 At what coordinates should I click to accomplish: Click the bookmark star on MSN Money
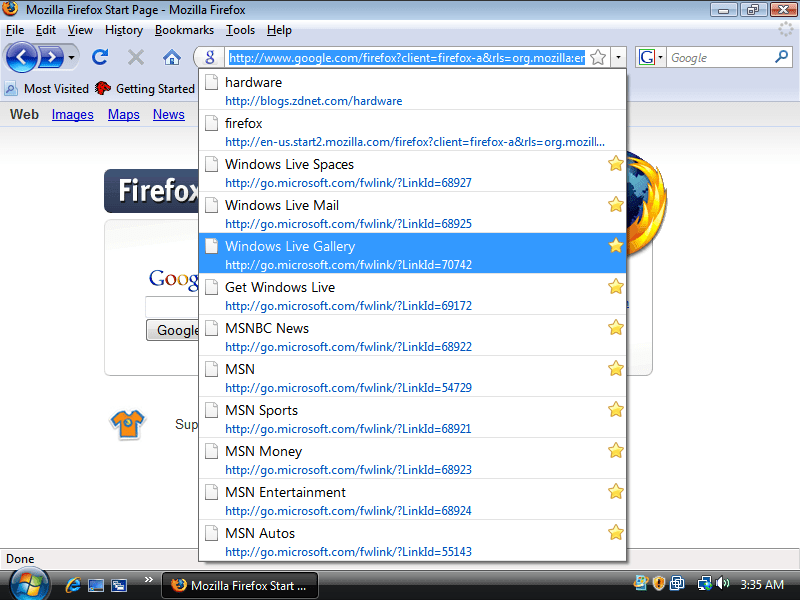(615, 451)
